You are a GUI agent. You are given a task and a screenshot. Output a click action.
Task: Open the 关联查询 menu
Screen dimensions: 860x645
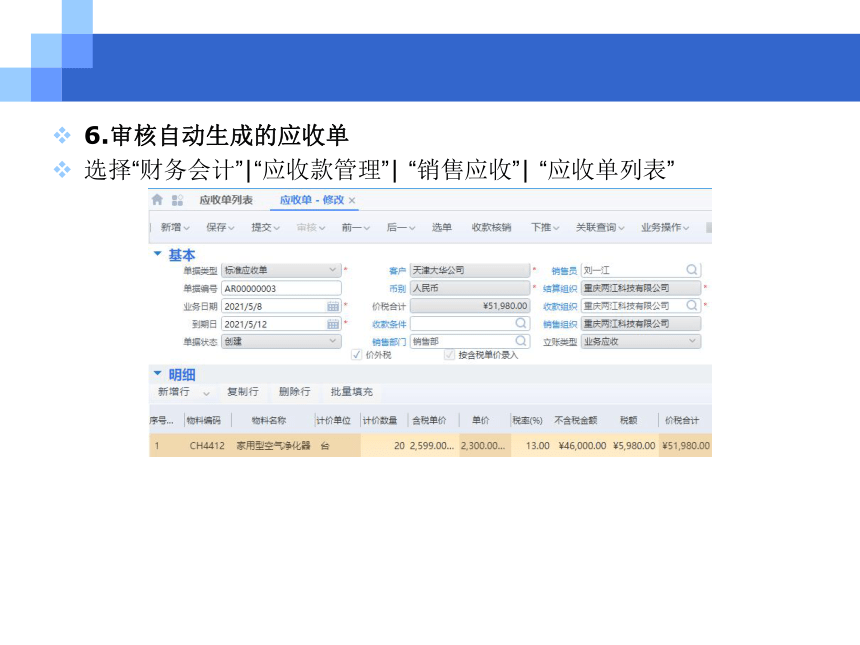click(600, 227)
